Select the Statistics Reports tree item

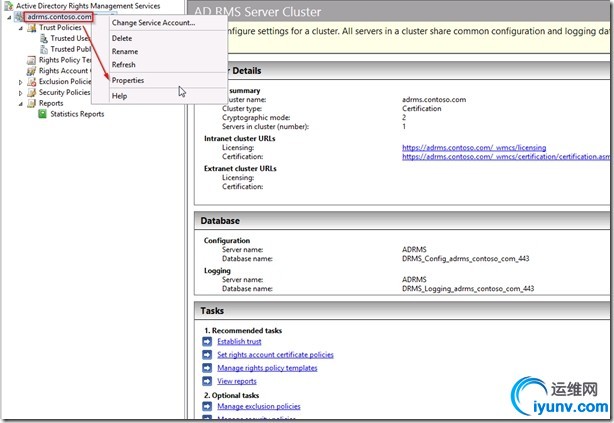pyautogui.click(x=77, y=114)
